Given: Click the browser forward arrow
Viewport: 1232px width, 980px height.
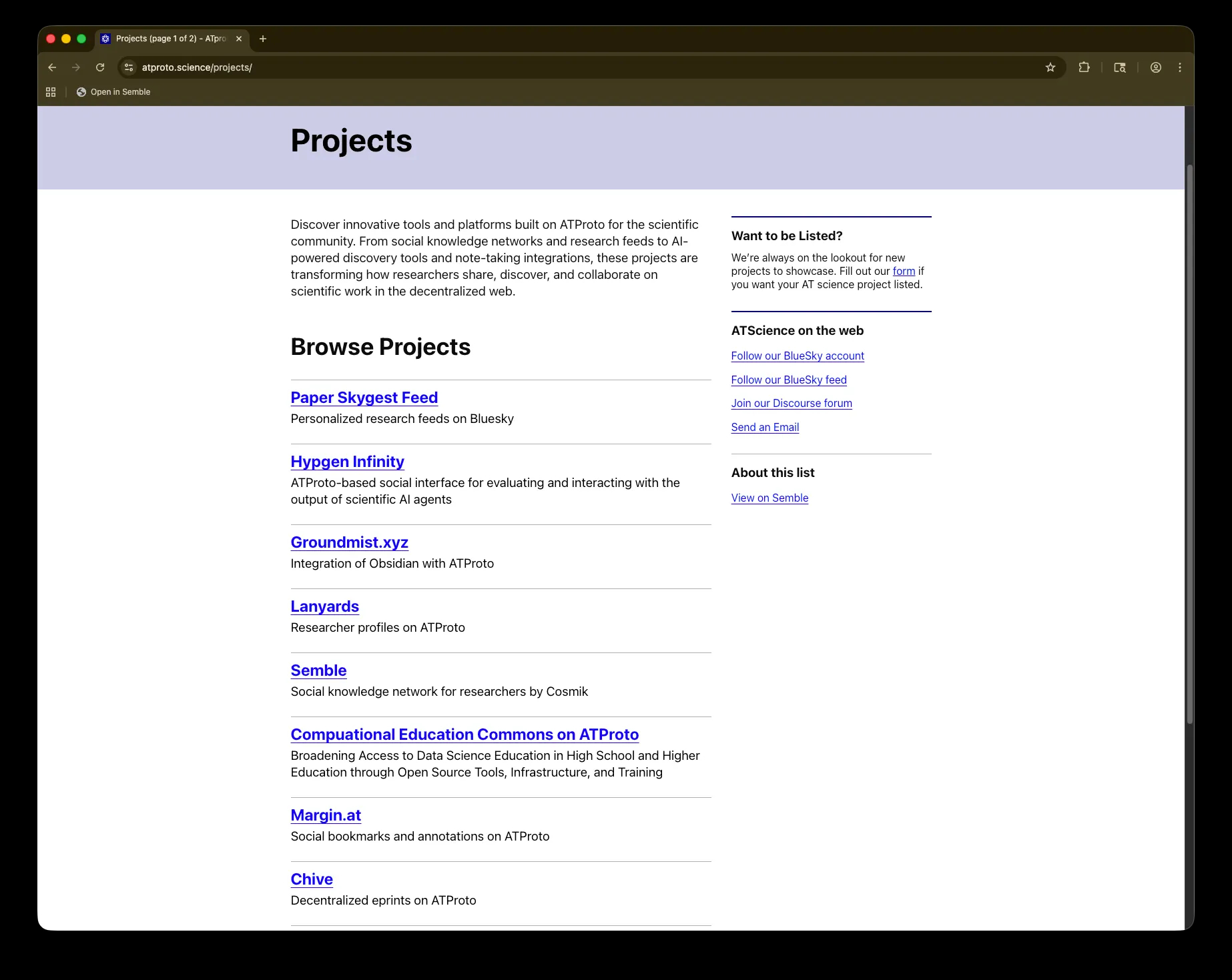Looking at the screenshot, I should (76, 67).
